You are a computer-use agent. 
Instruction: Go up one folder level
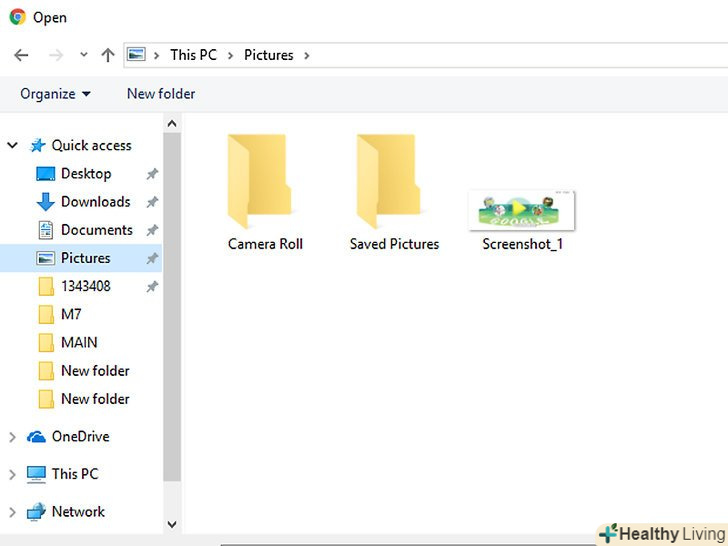click(x=108, y=55)
